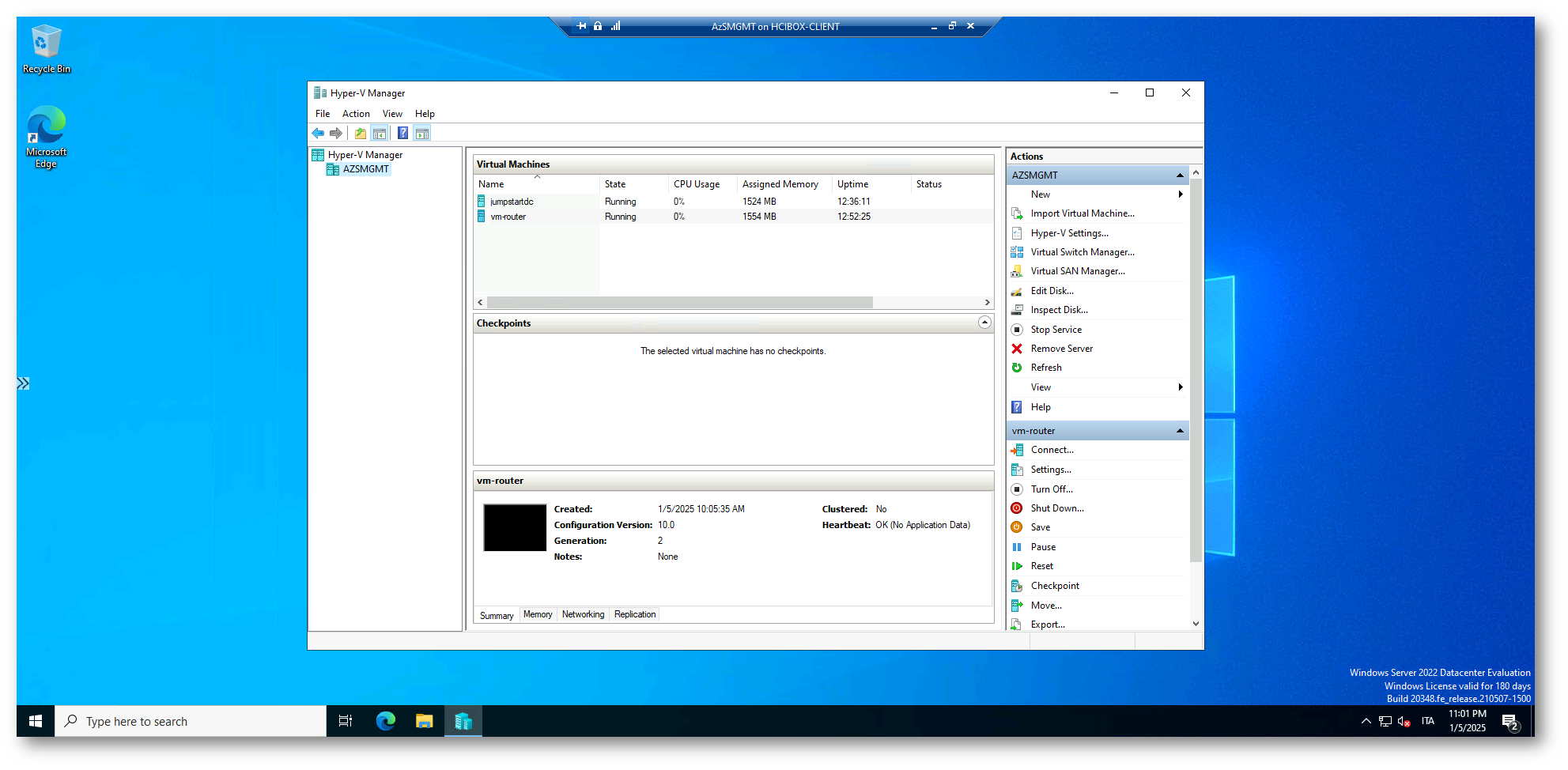Click the back arrow in the toolbar
The image size is (1568, 770).
(x=318, y=134)
